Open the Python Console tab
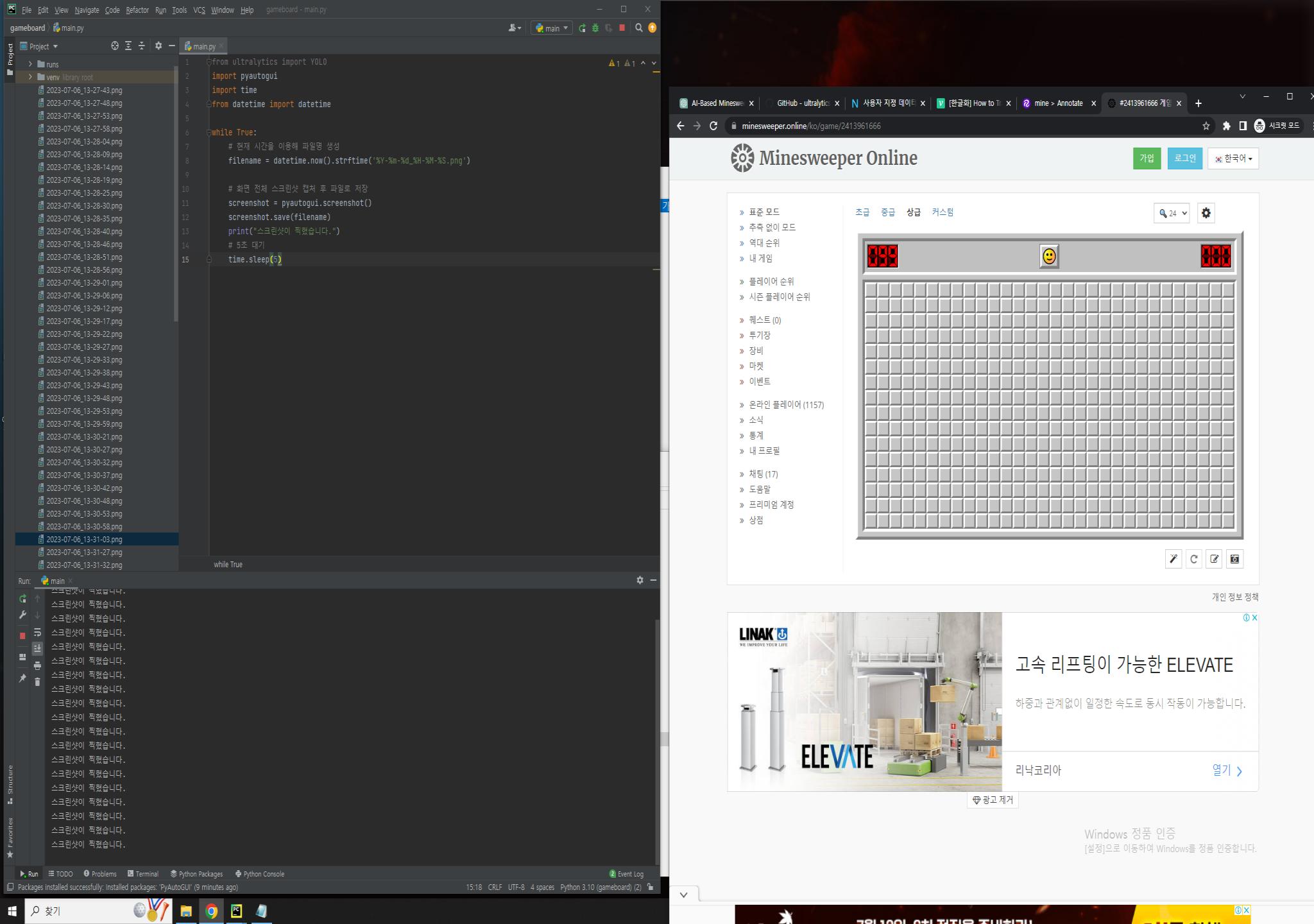 pos(260,874)
